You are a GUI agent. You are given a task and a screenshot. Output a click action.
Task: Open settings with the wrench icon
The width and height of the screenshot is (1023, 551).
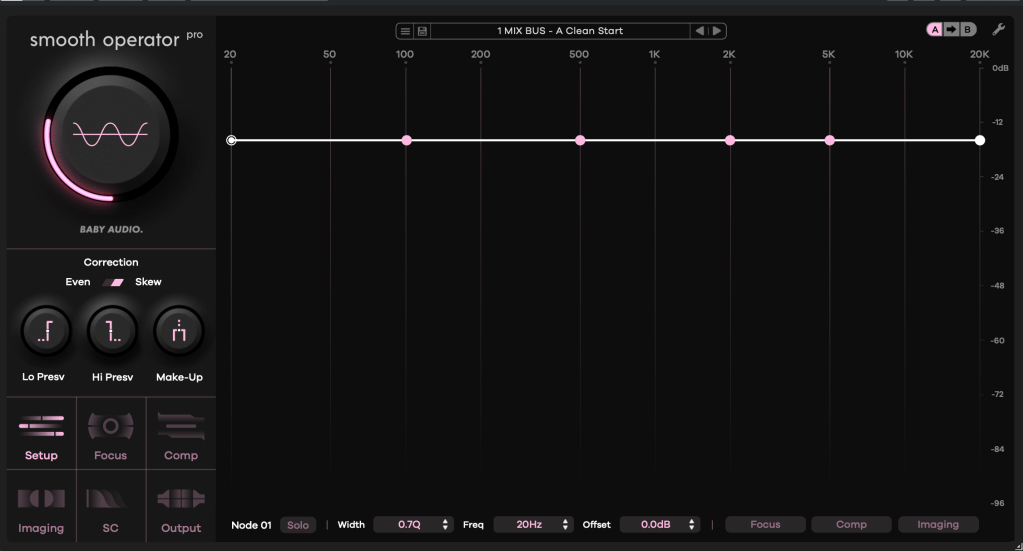998,30
